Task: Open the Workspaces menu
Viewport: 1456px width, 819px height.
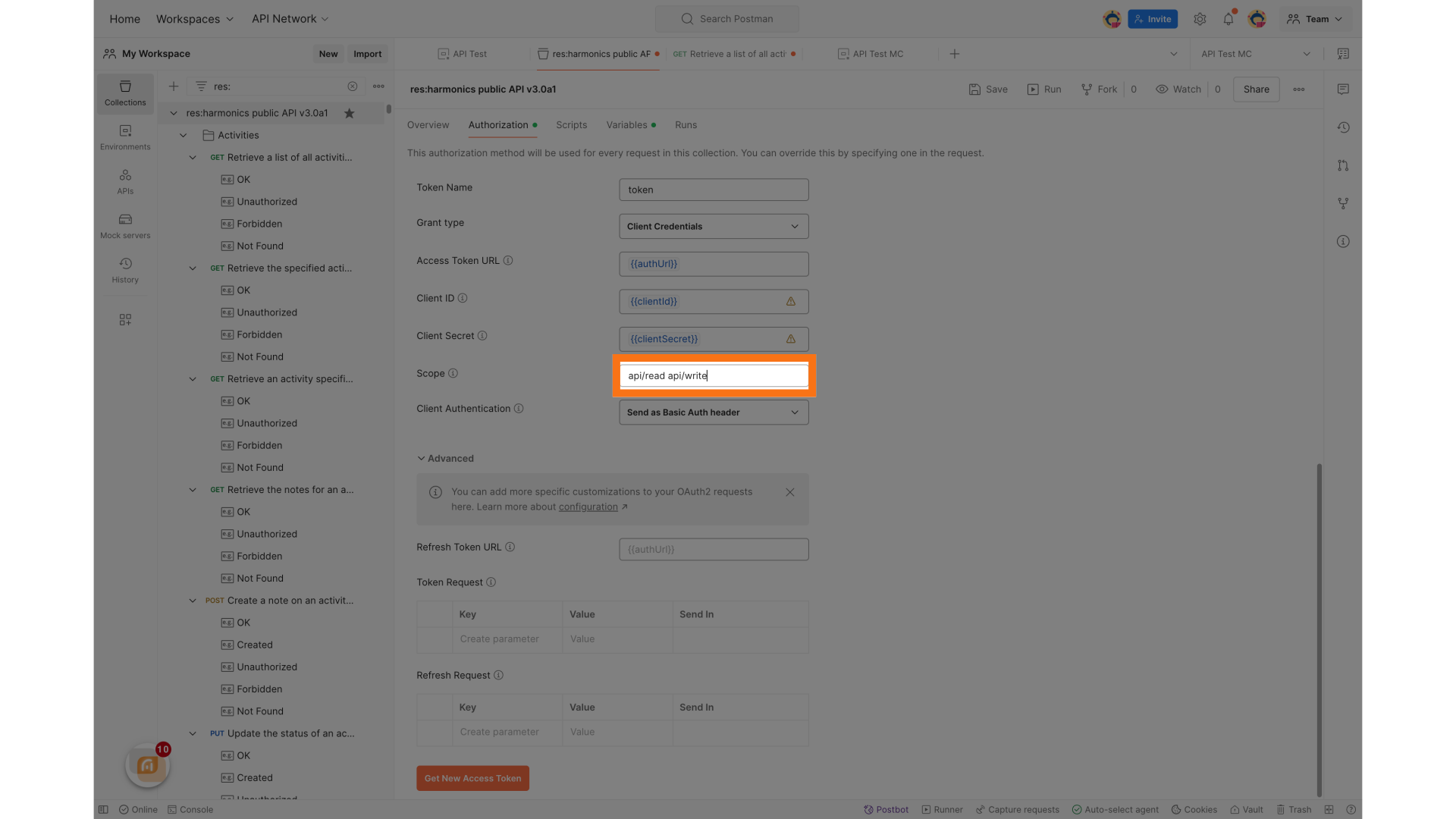Action: click(194, 19)
